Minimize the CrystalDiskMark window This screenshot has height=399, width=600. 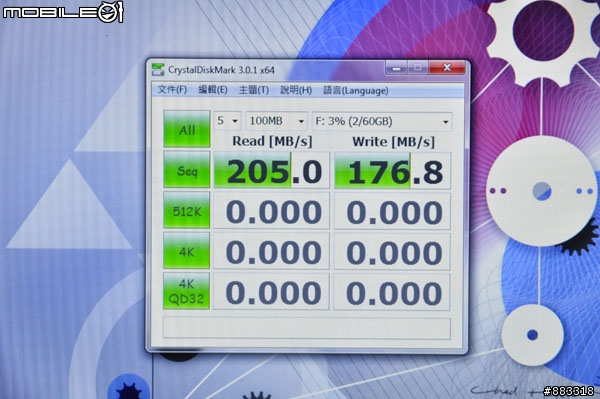[x=396, y=68]
